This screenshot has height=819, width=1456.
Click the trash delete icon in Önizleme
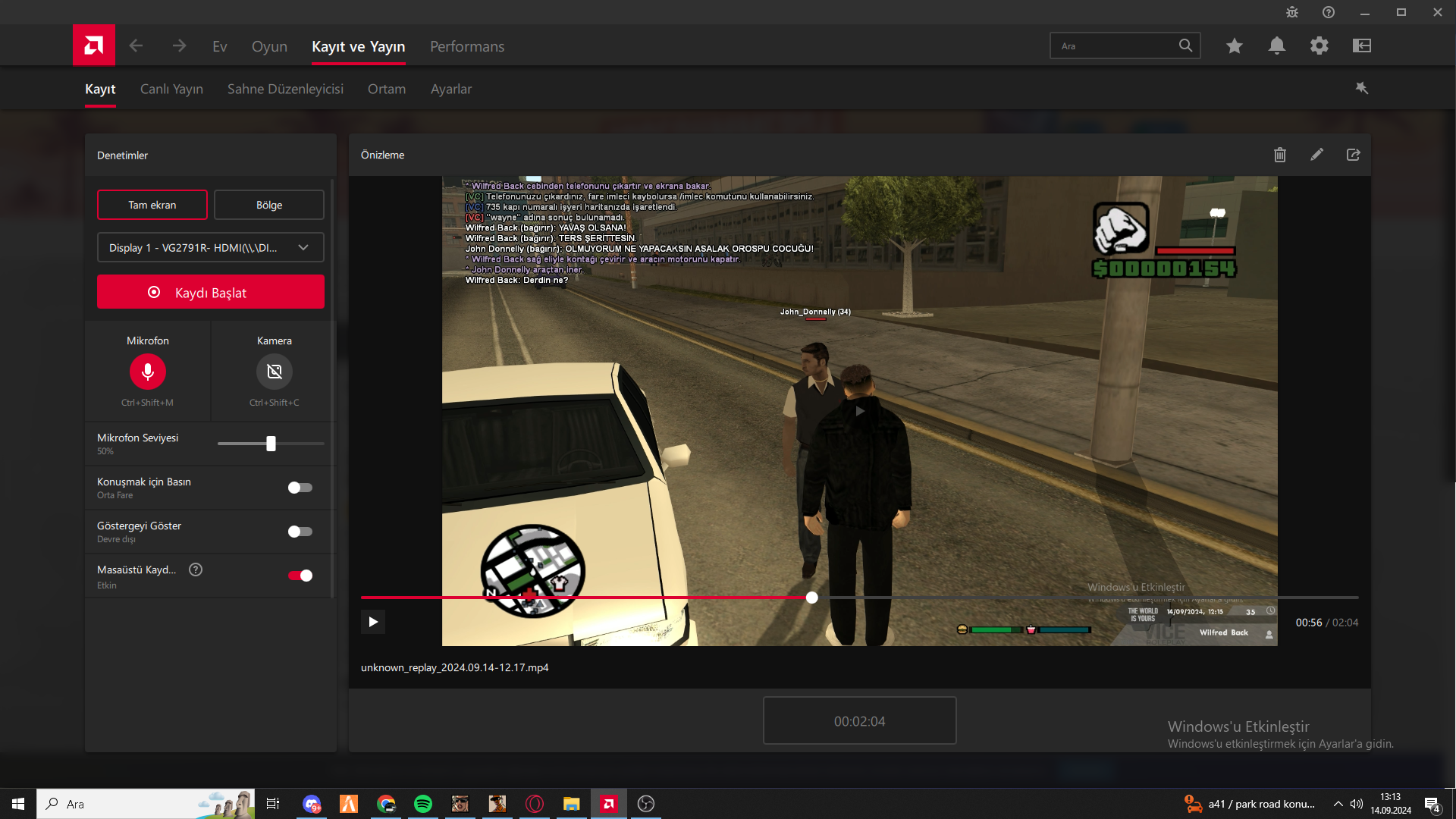pyautogui.click(x=1280, y=155)
